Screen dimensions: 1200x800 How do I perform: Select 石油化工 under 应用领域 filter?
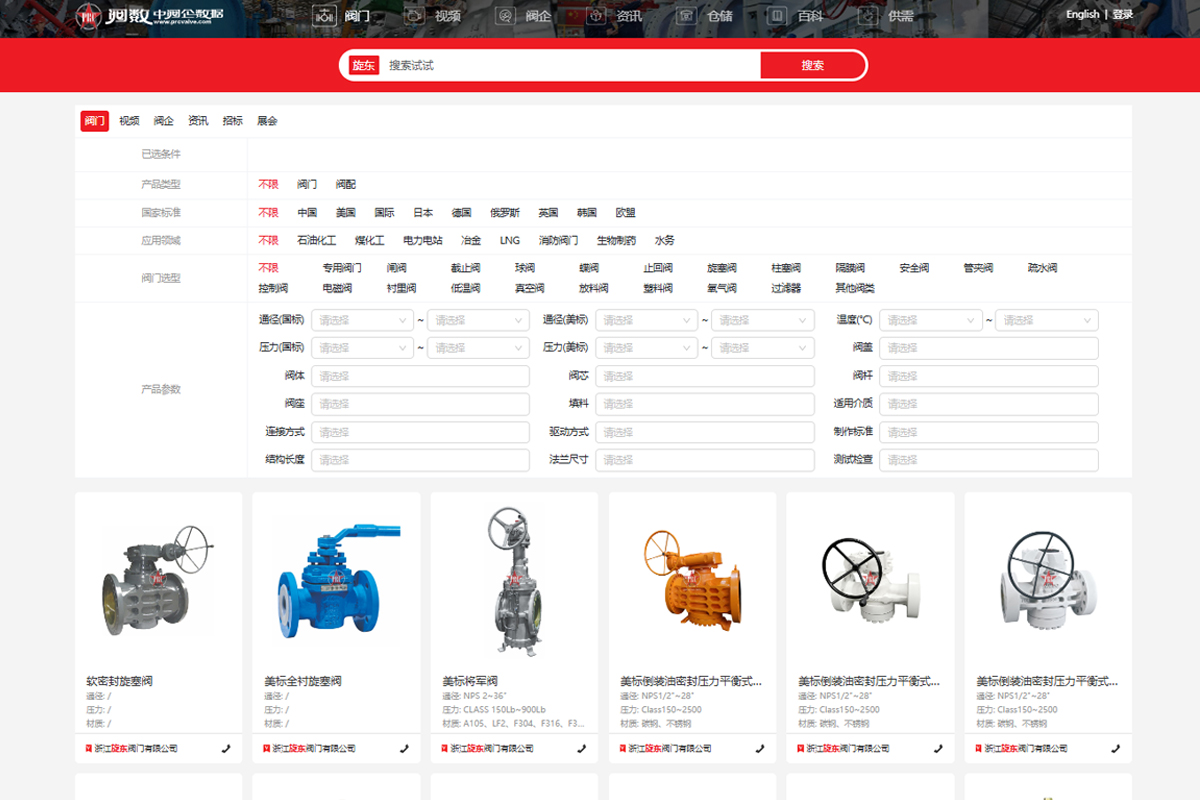pyautogui.click(x=316, y=241)
